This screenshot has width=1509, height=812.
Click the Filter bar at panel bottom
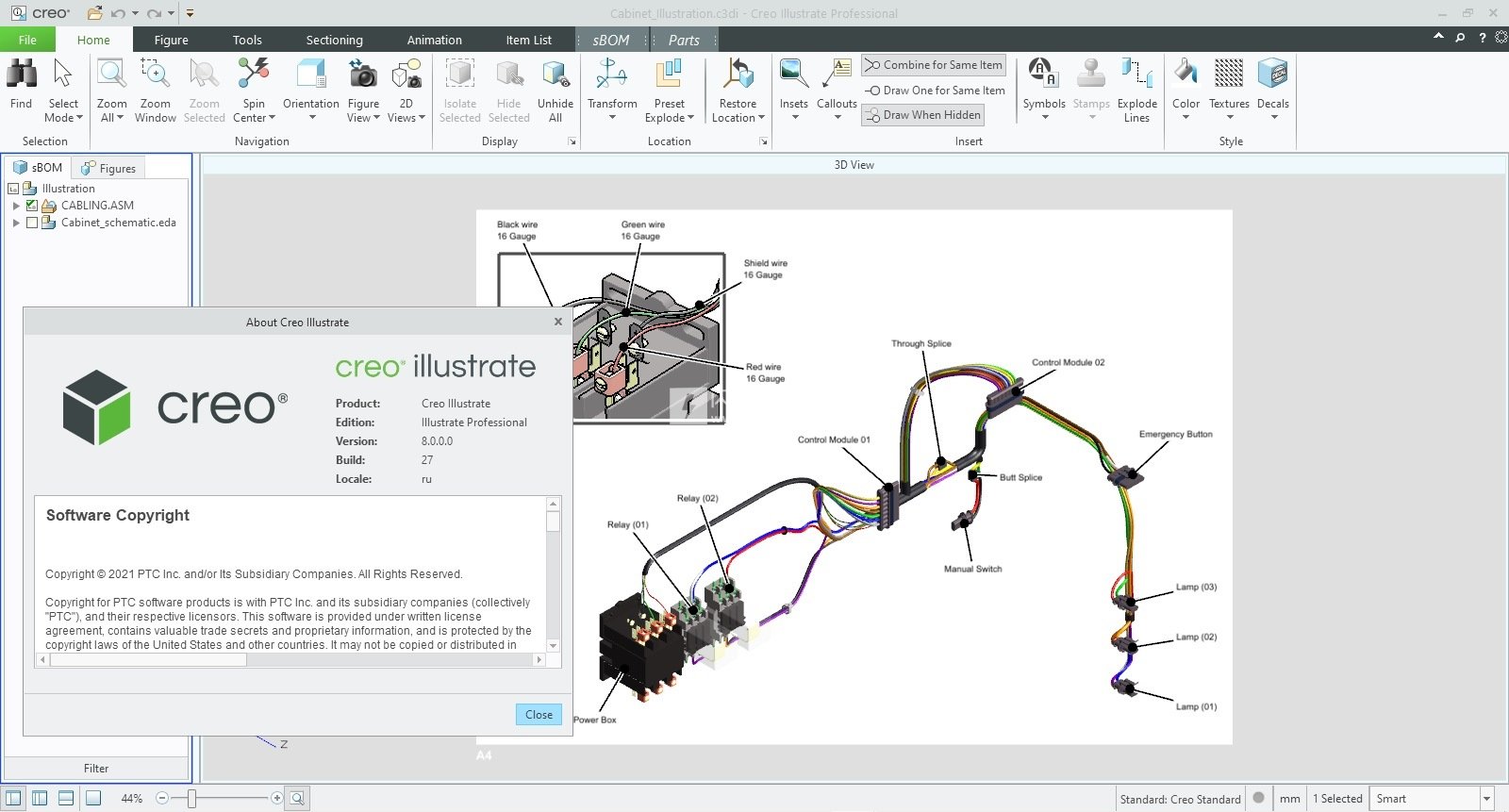click(x=96, y=769)
